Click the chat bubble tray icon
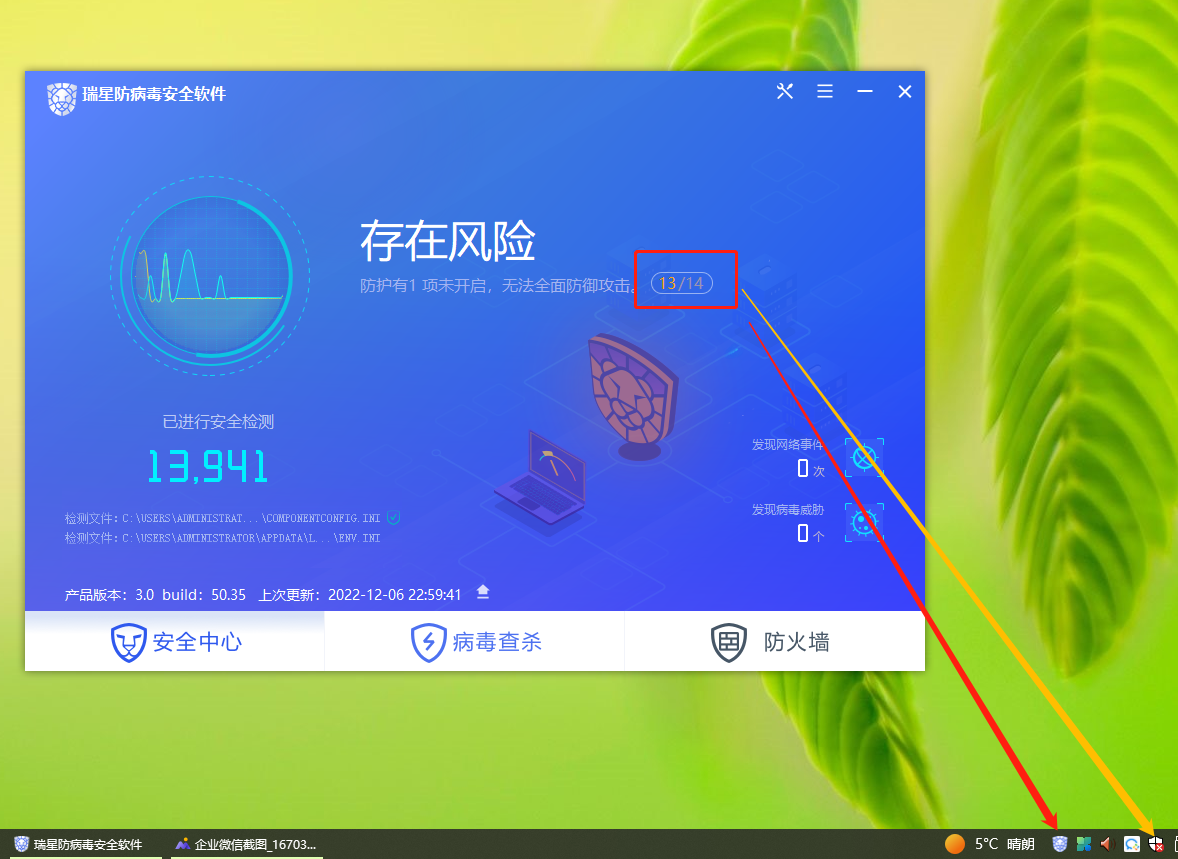This screenshot has height=859, width=1178. pos(1131,844)
